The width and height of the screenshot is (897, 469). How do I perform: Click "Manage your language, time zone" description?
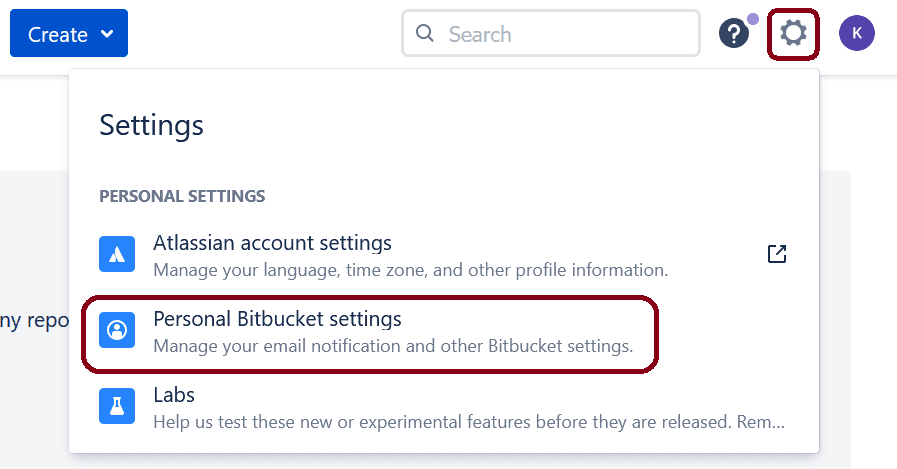pyautogui.click(x=410, y=270)
